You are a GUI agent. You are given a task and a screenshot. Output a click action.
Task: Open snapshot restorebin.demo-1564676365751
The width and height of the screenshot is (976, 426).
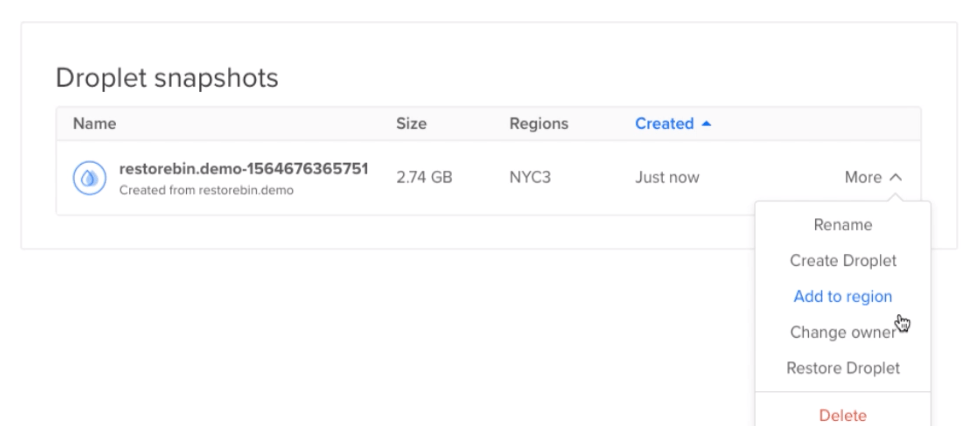[x=243, y=169]
